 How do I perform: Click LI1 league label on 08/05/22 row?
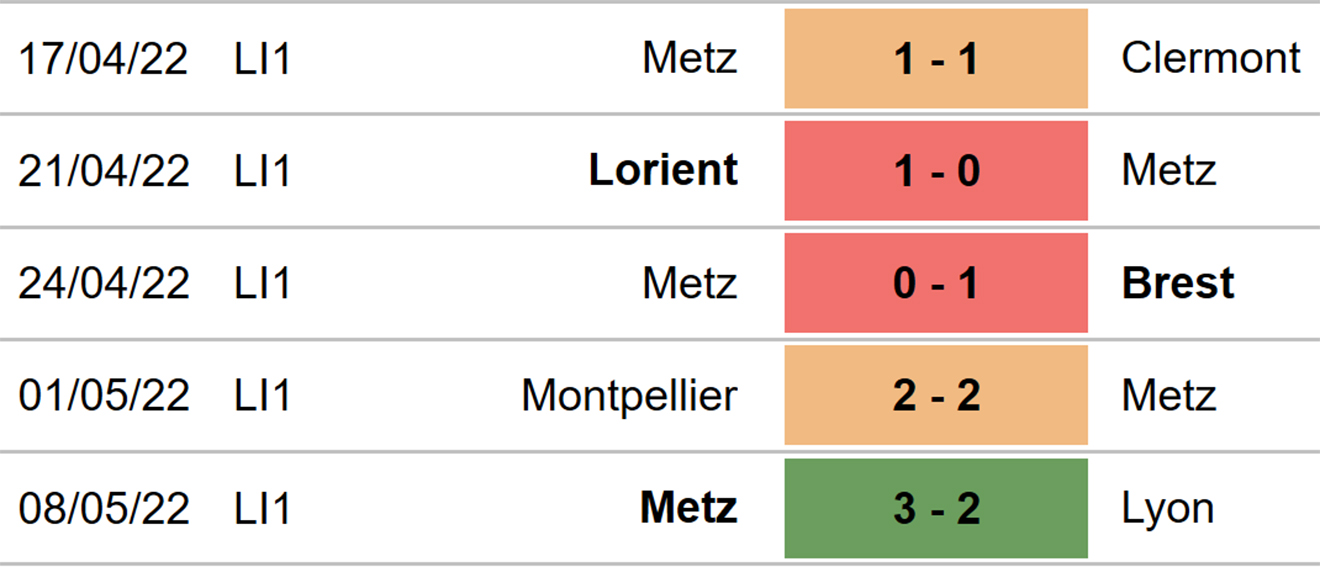point(263,509)
